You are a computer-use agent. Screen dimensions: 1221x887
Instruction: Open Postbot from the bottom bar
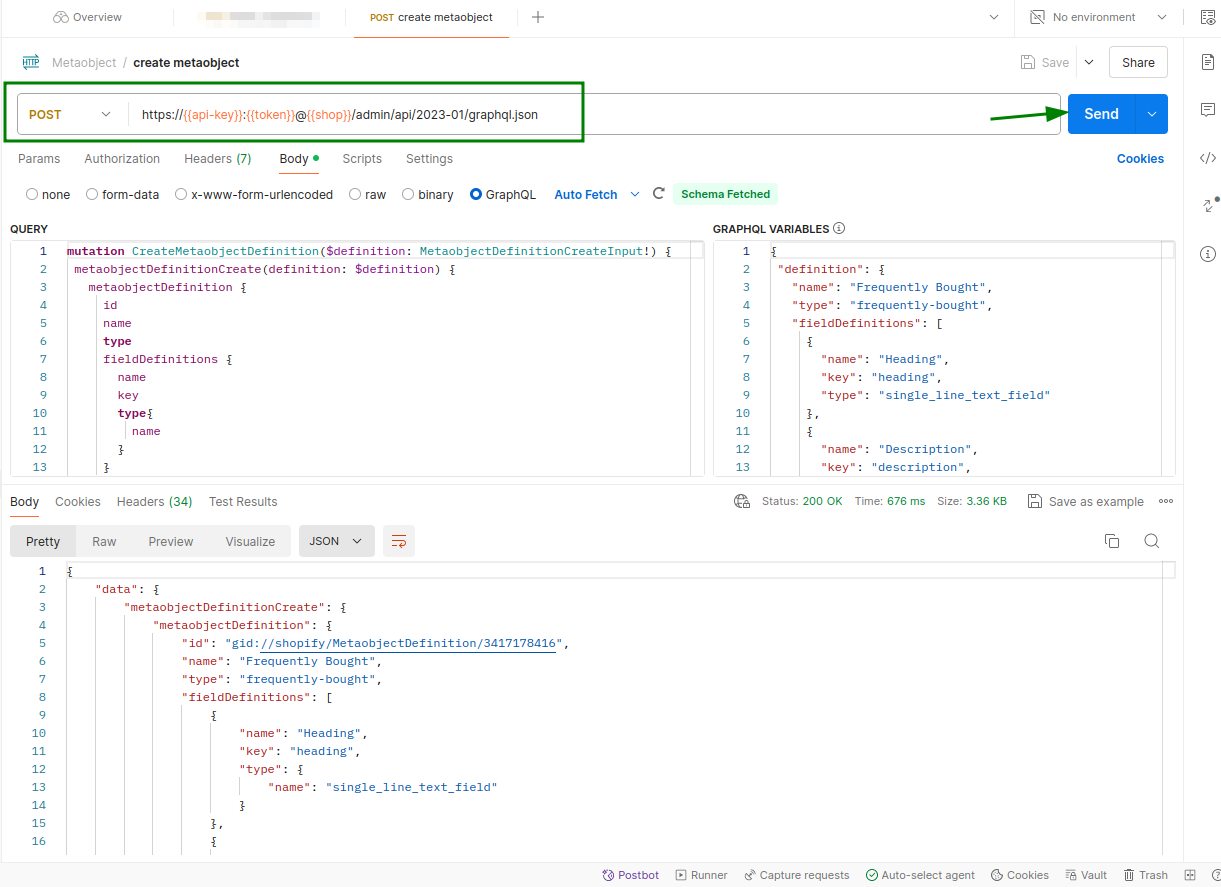tap(630, 874)
